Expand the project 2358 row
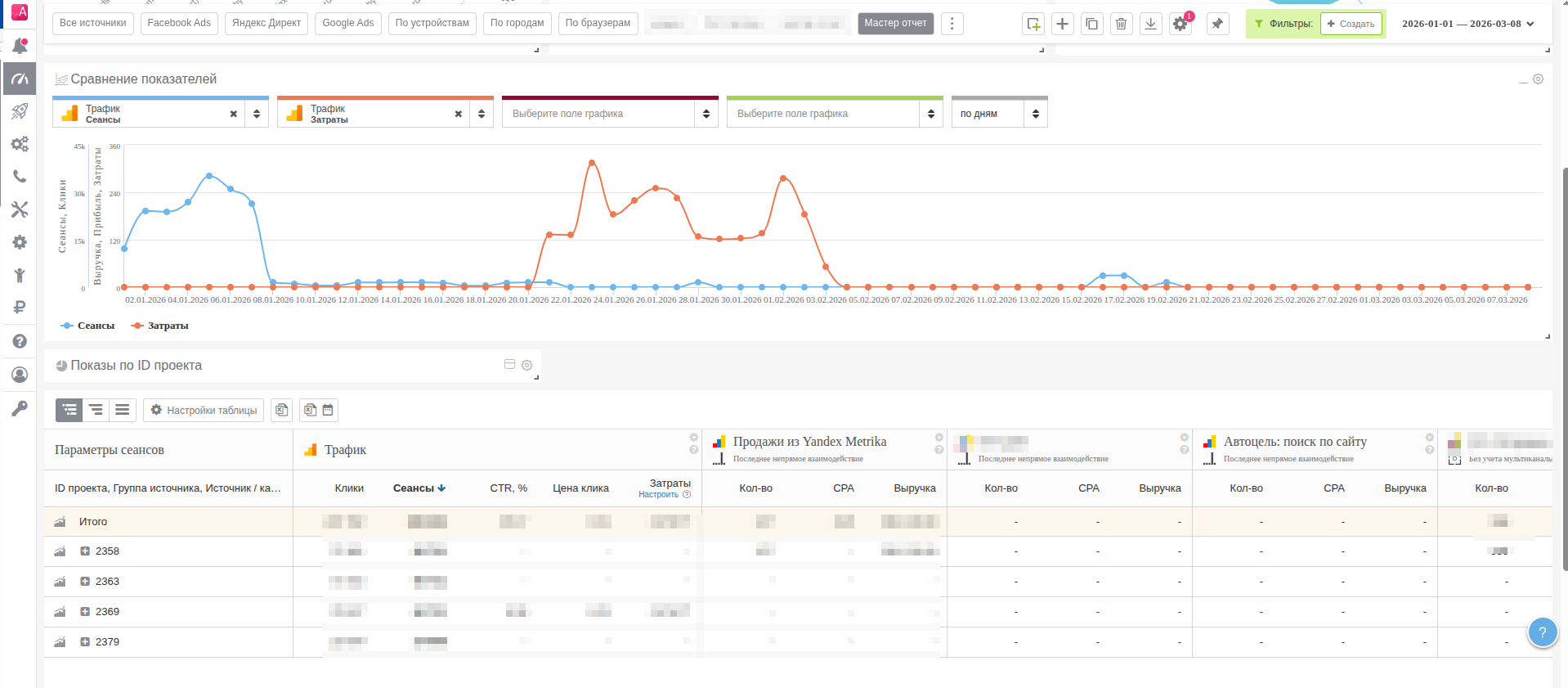The height and width of the screenshot is (688, 1568). tap(85, 551)
